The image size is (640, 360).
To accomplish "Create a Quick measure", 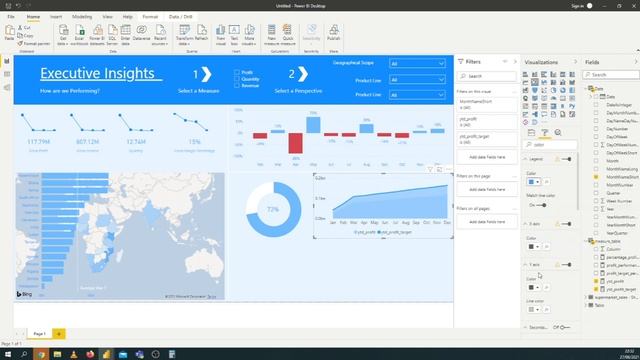I will [288, 34].
